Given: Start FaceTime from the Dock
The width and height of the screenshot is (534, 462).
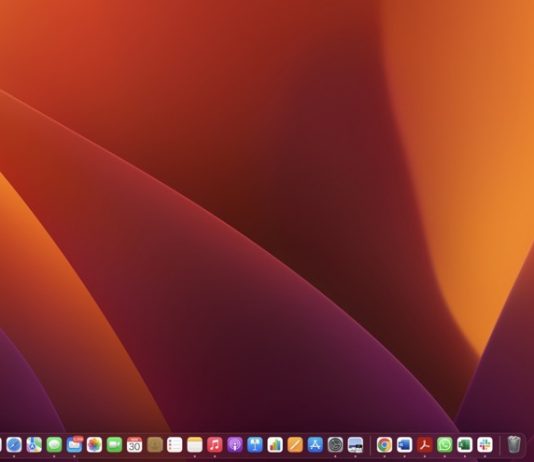Looking at the screenshot, I should point(114,445).
